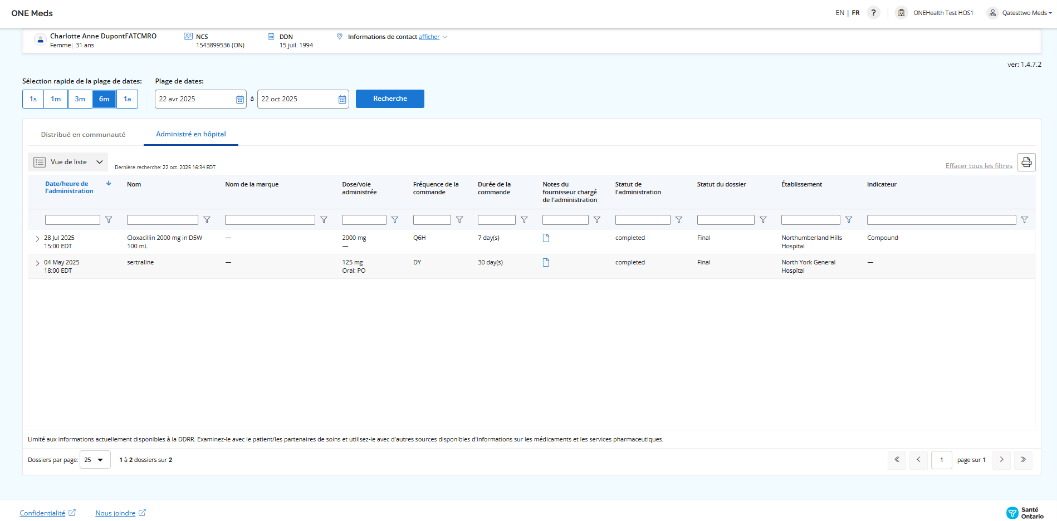The height and width of the screenshot is (521, 1057).
Task: Click the help question mark icon
Action: click(873, 13)
